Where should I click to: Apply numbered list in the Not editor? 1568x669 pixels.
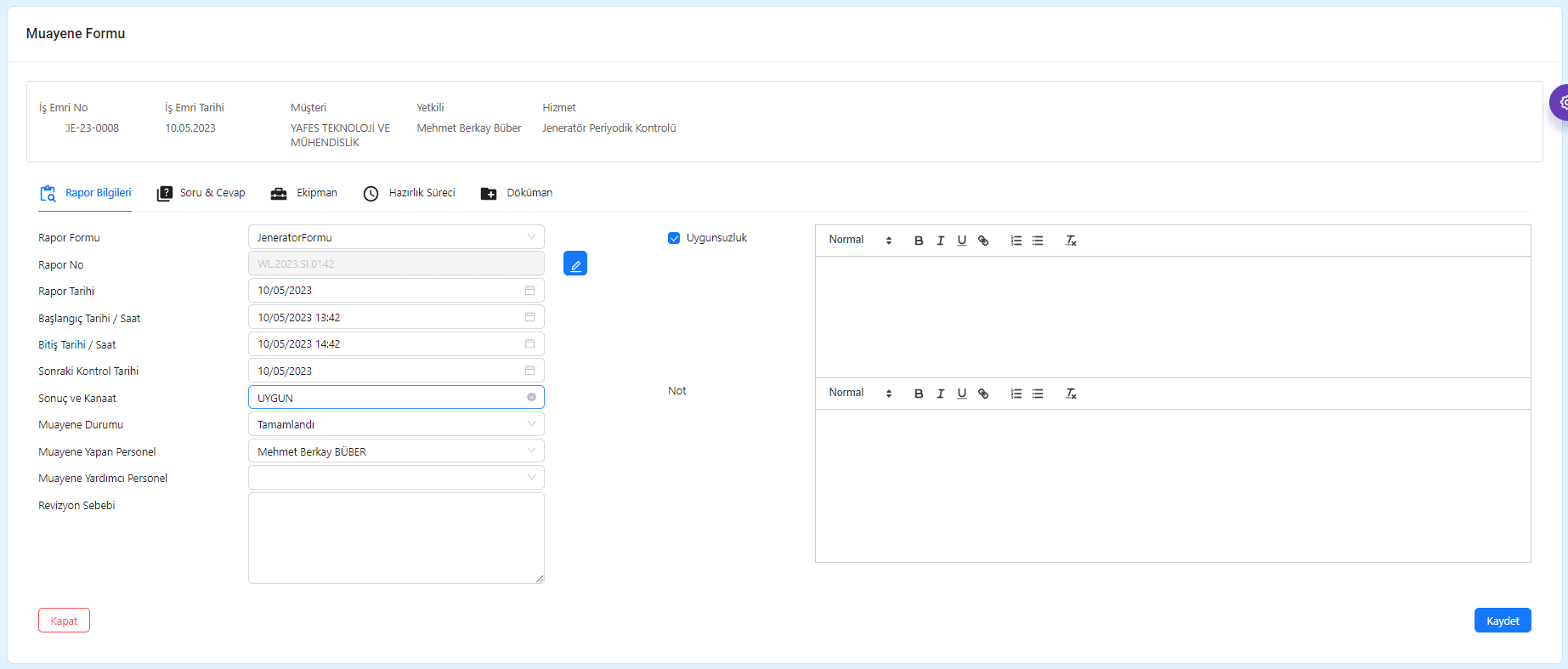[1016, 394]
